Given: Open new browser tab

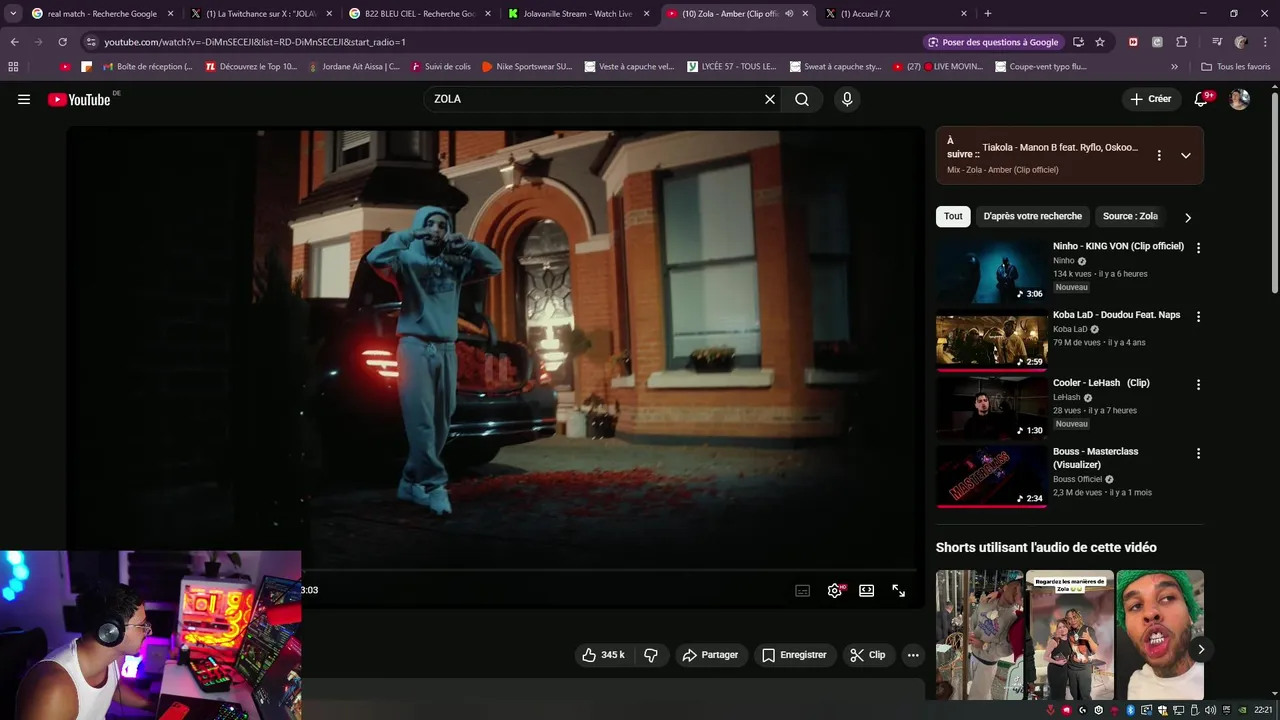Looking at the screenshot, I should (988, 14).
